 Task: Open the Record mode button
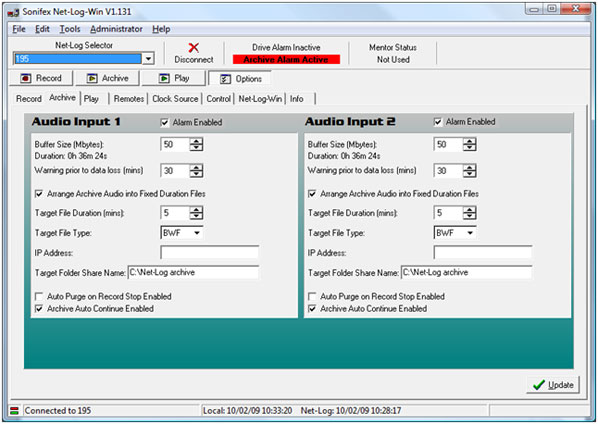click(41, 78)
